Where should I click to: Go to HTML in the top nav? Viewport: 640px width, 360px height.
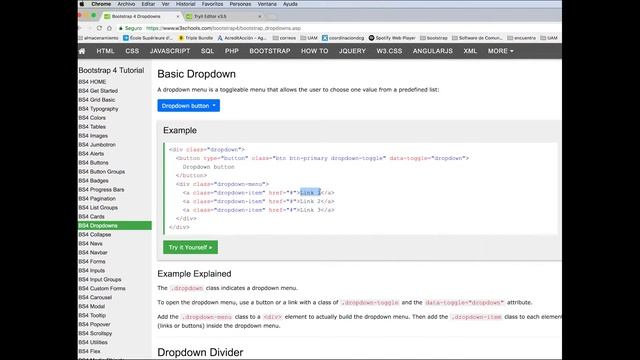tap(105, 51)
